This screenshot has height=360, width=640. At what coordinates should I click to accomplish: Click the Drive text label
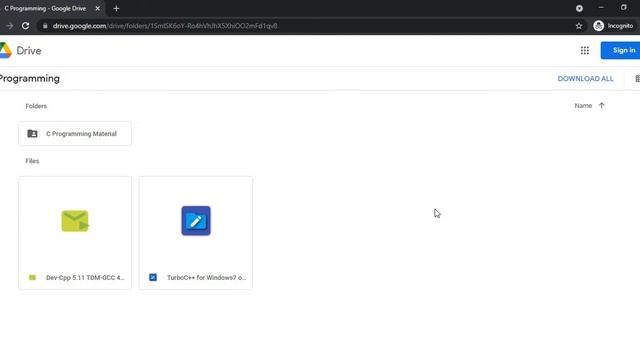pyautogui.click(x=29, y=51)
